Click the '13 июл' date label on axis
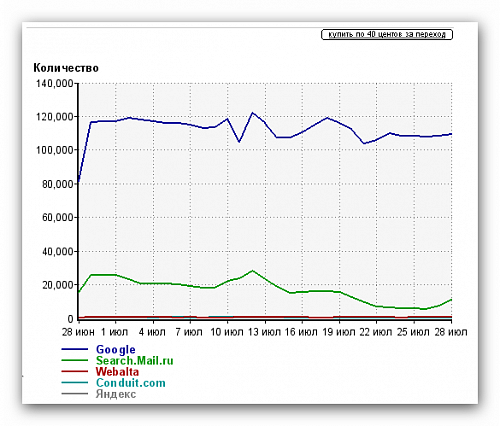 click(265, 332)
